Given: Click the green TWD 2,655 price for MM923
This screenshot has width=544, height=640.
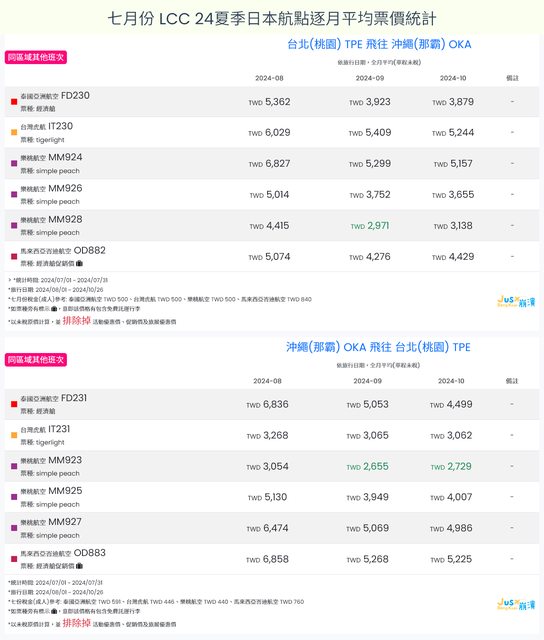Looking at the screenshot, I should 367,467.
